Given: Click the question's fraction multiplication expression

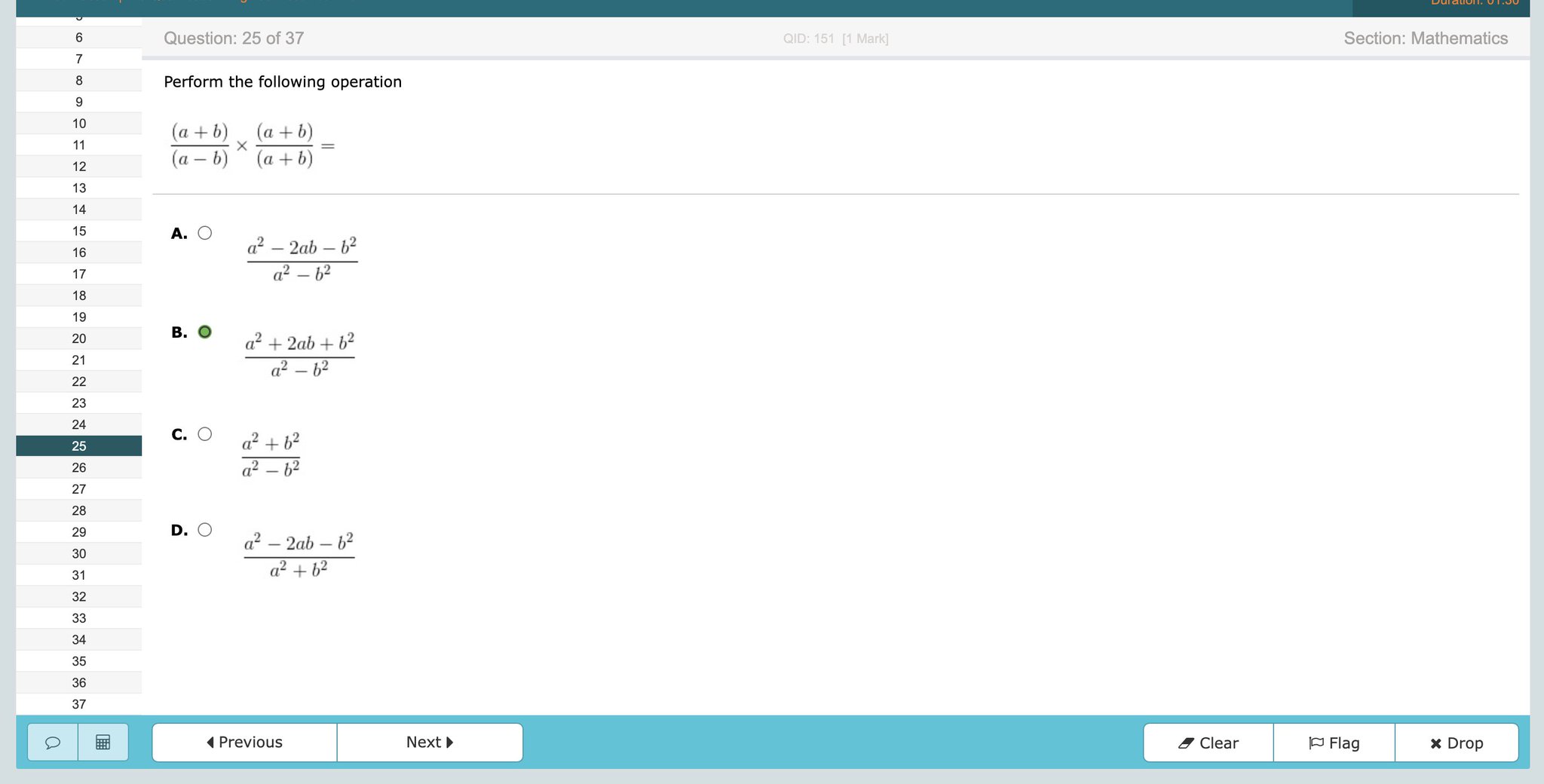Looking at the screenshot, I should pyautogui.click(x=253, y=145).
